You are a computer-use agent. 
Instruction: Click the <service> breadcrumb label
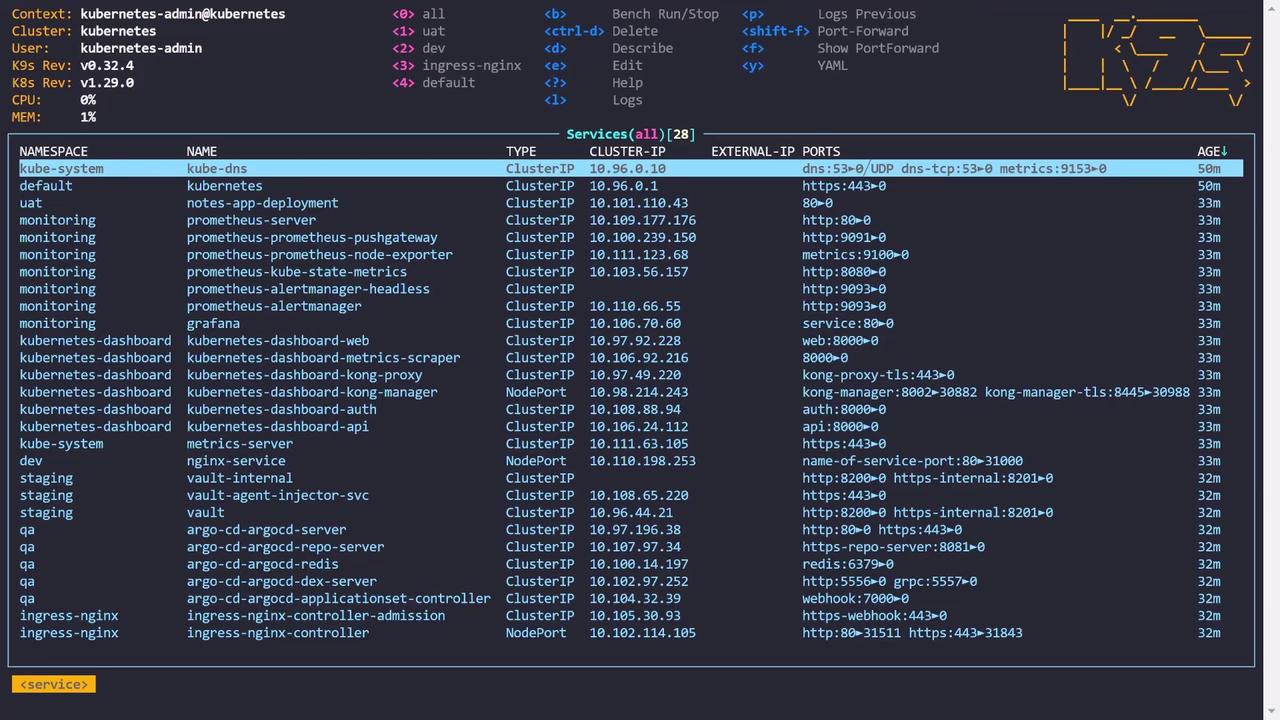point(54,685)
